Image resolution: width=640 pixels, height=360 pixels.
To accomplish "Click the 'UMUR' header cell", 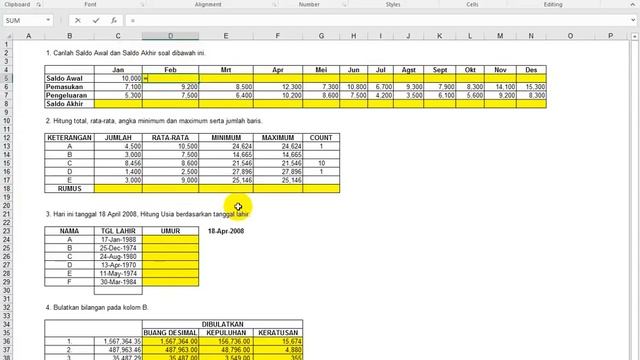I will [x=171, y=231].
